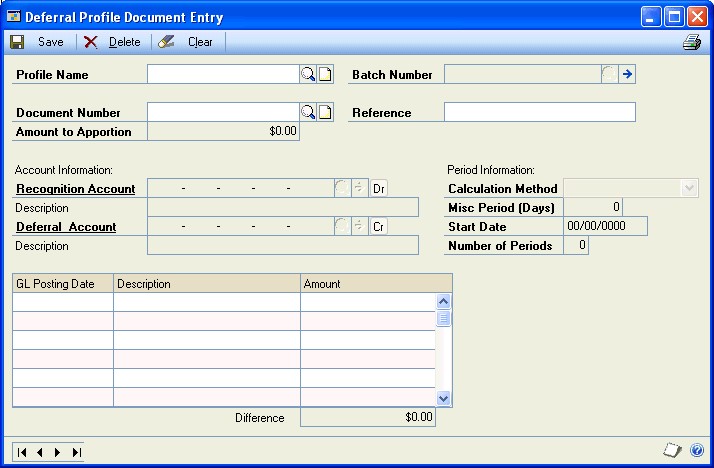Viewport: 714px width, 468px height.
Task: Click the Recognition Account lookup icon
Action: pyautogui.click(x=342, y=188)
